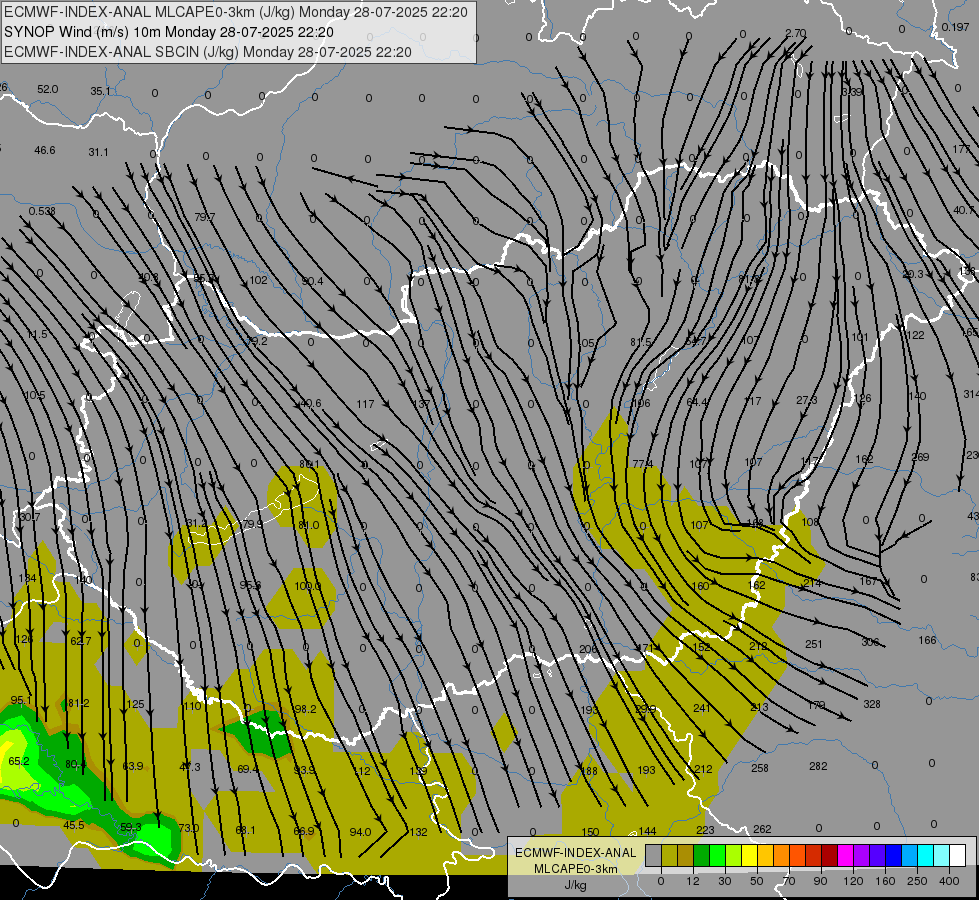Click the legend scale label '50'

click(757, 881)
